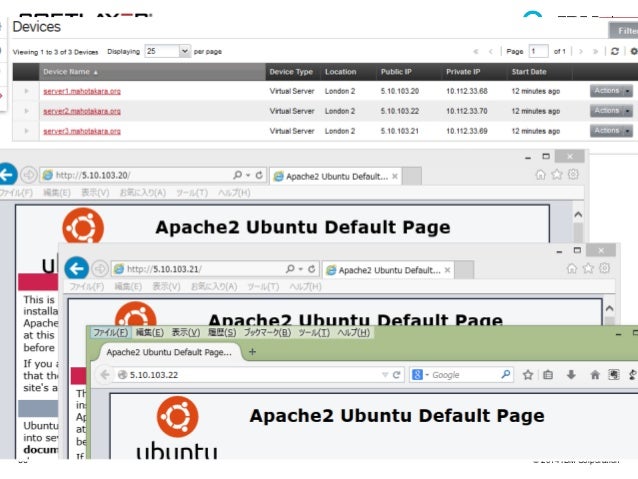Open Firefox downloads arrow
The width and height of the screenshot is (638, 479).
(x=571, y=375)
